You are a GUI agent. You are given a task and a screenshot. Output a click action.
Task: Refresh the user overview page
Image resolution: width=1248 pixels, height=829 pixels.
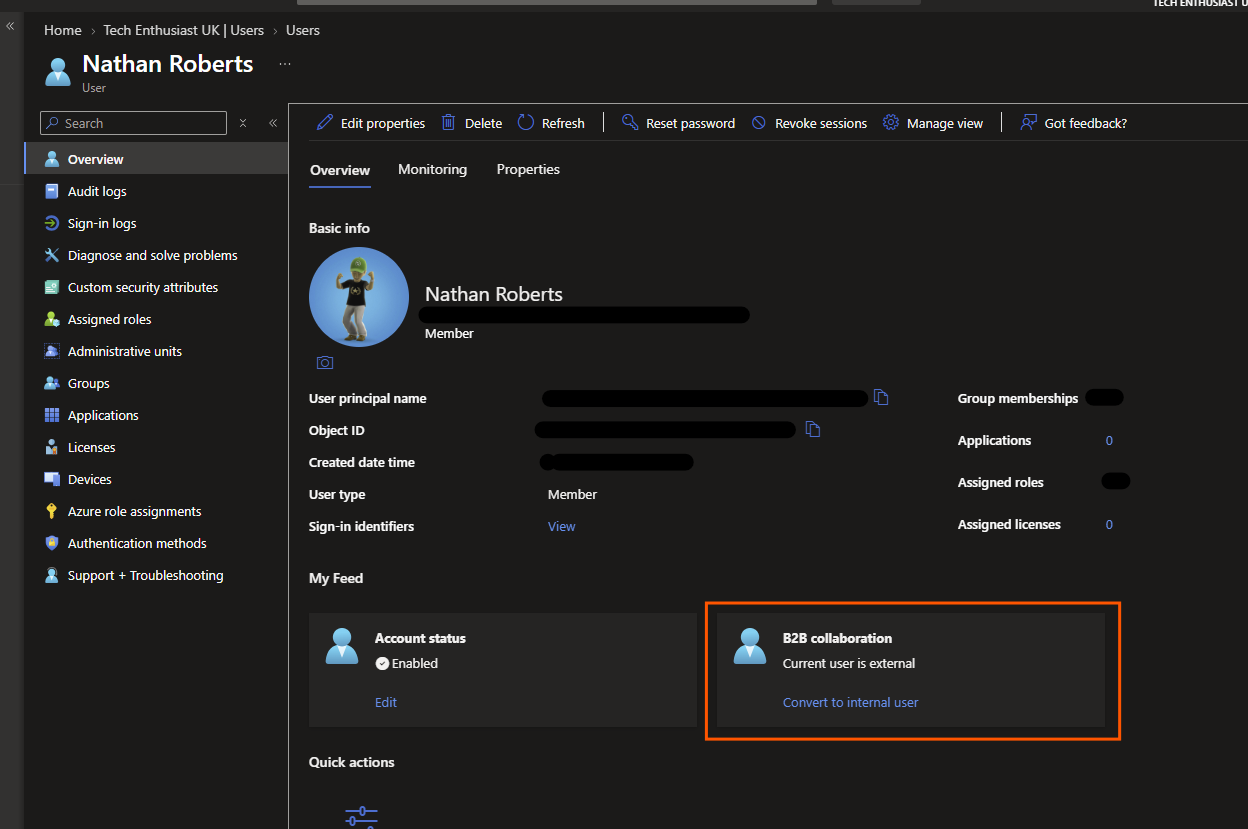point(551,123)
